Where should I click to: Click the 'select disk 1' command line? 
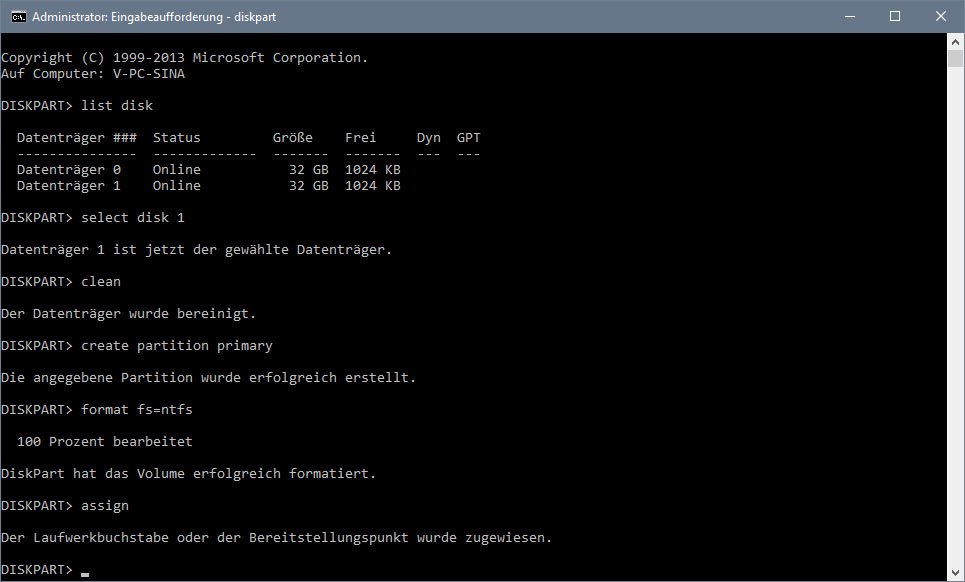133,217
